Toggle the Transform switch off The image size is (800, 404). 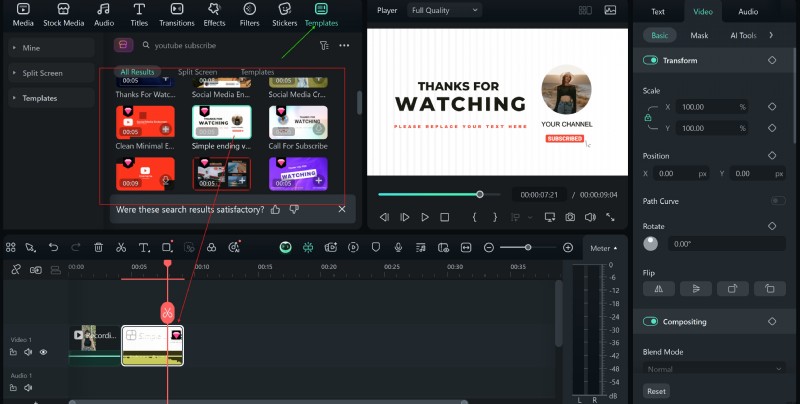coord(651,60)
